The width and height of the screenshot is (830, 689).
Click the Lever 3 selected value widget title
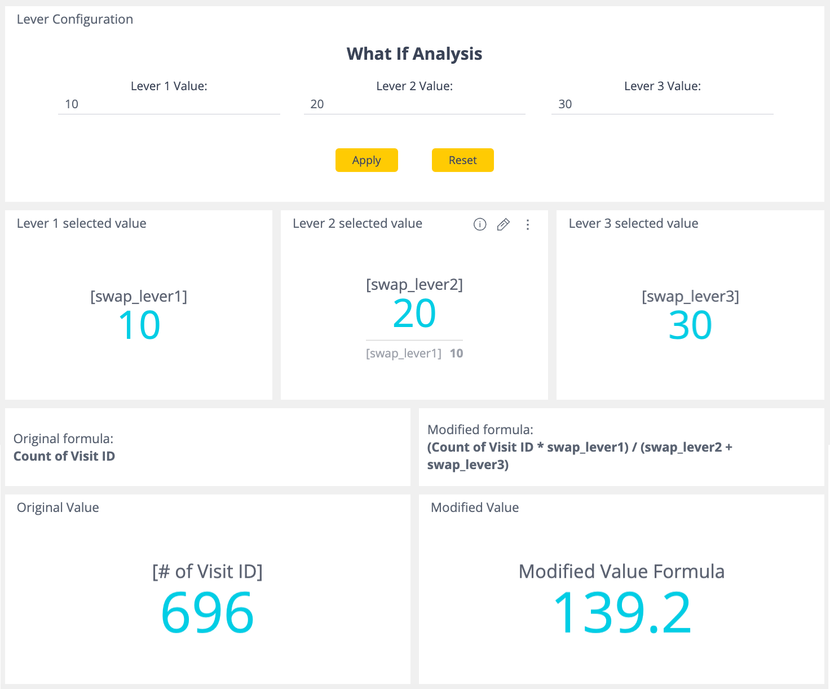(x=633, y=223)
